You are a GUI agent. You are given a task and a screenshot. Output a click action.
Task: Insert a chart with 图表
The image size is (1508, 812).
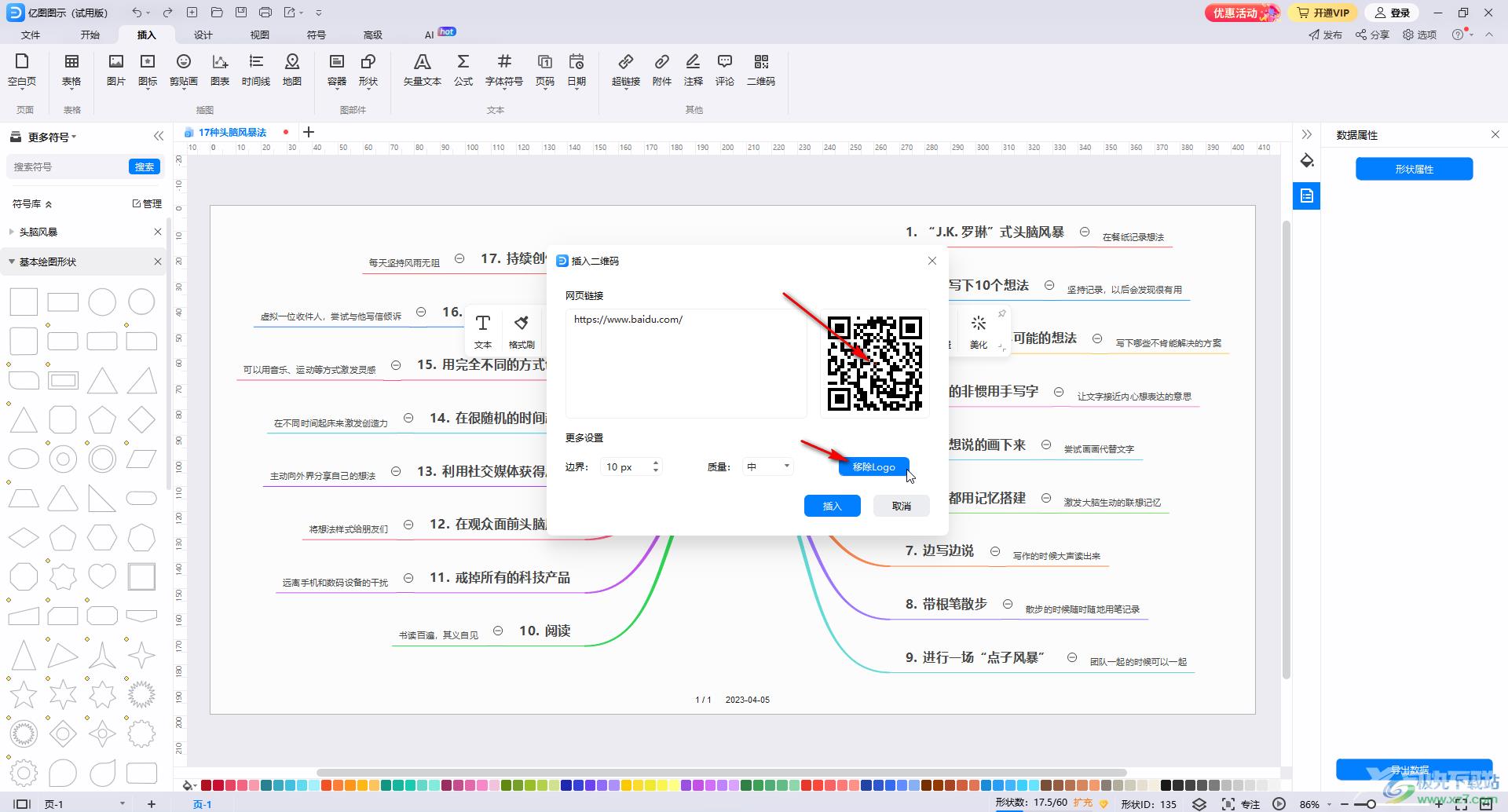click(220, 70)
